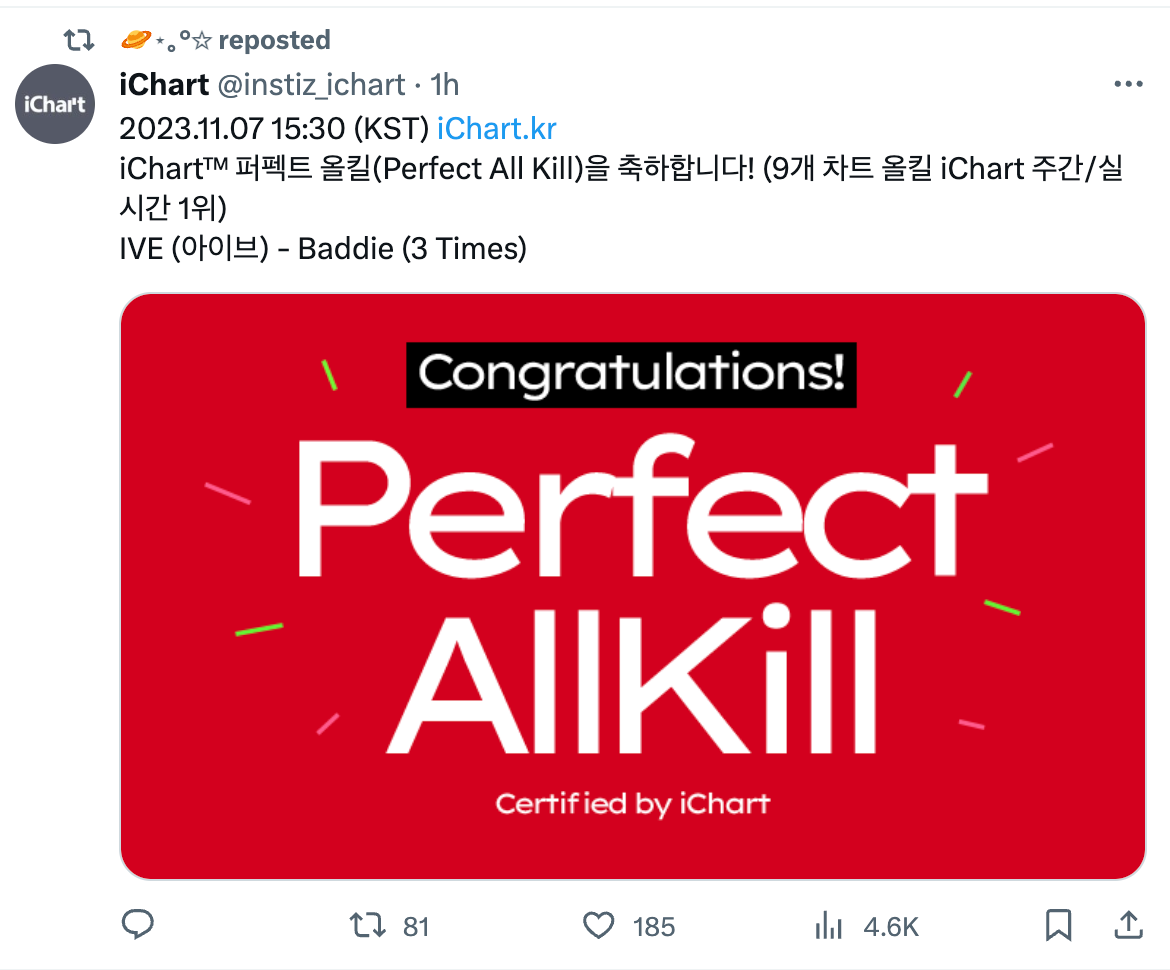The width and height of the screenshot is (1170, 970).
Task: Click the repost count 81
Action: 416,927
